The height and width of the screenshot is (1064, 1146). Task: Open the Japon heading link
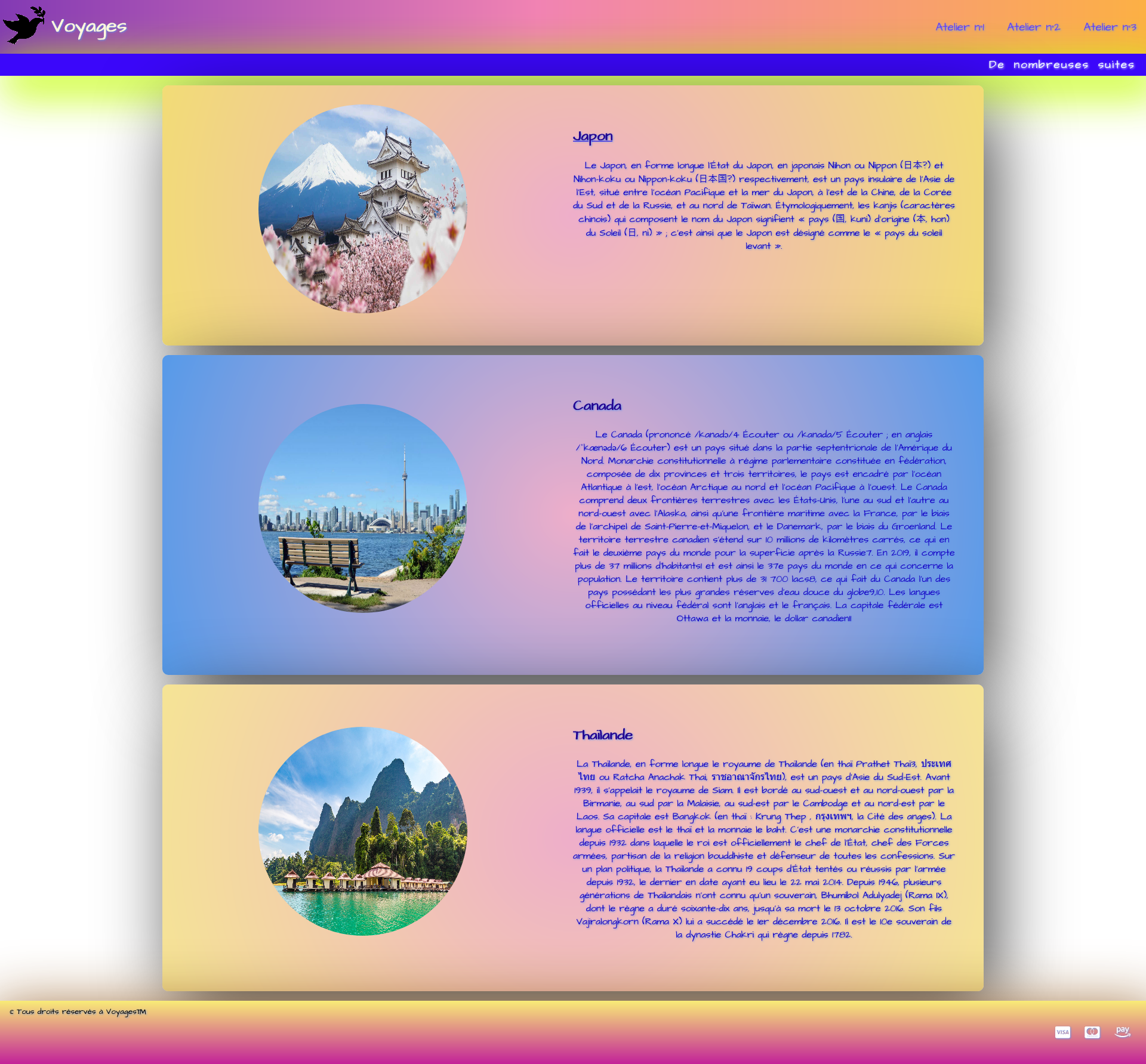coord(593,136)
